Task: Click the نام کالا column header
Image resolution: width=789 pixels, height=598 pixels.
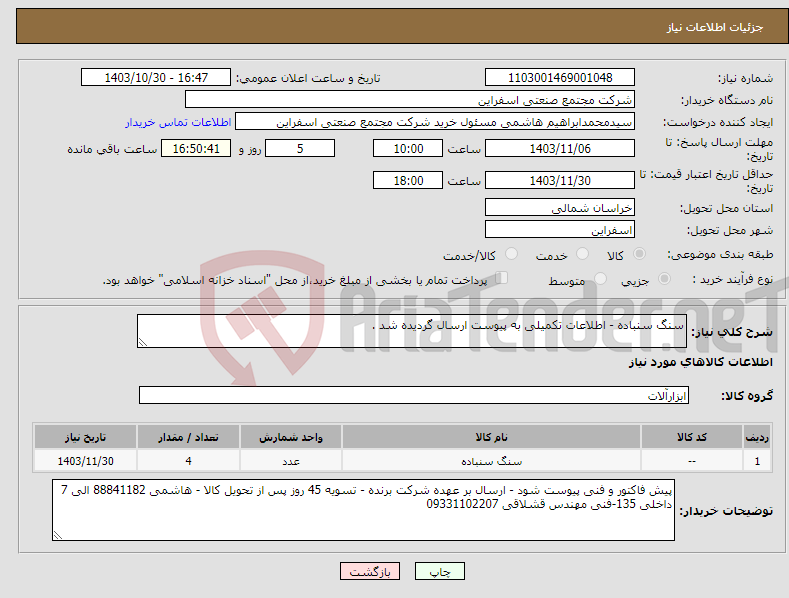Action: coord(491,437)
